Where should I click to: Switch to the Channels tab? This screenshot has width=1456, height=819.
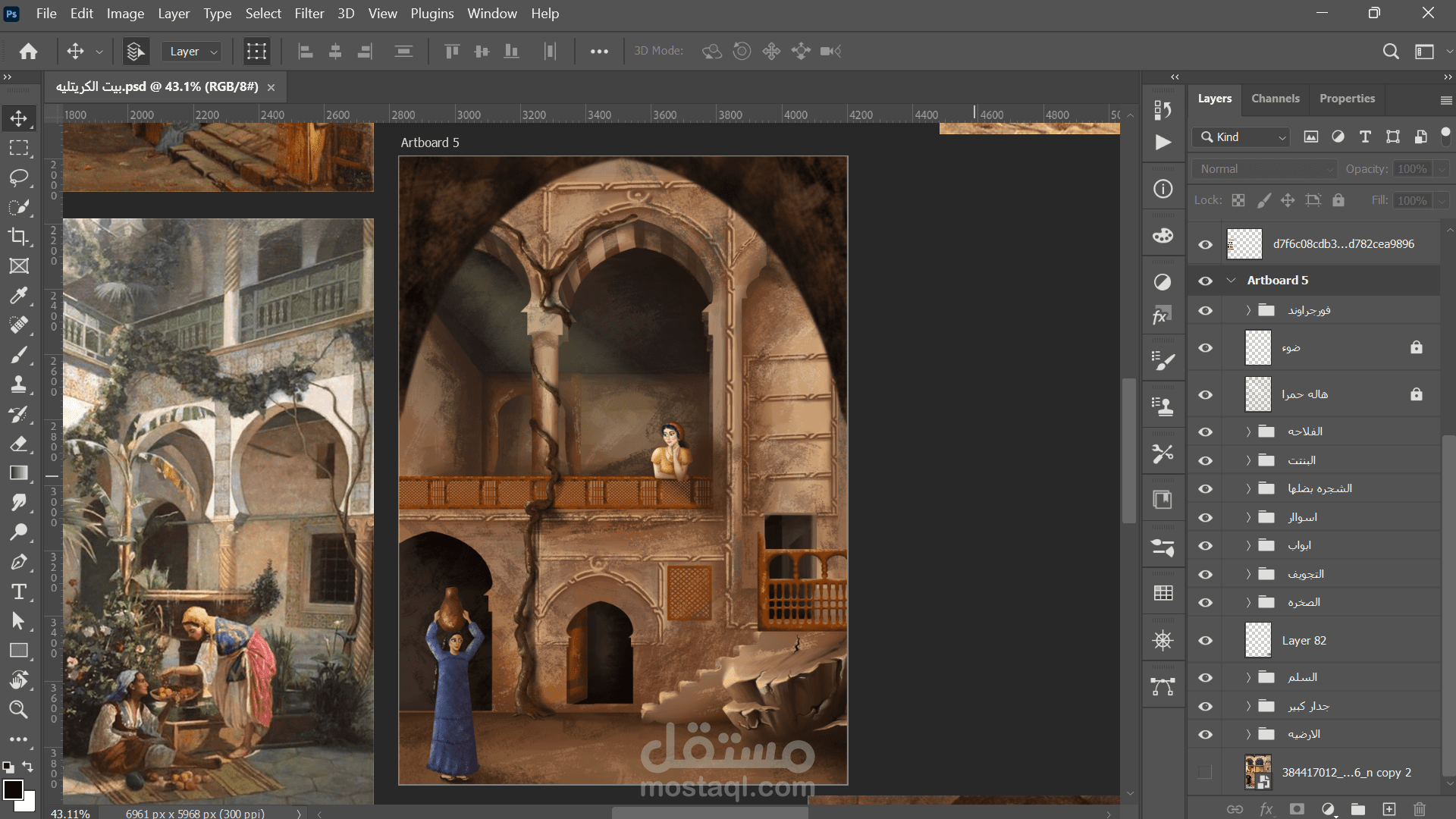(1275, 99)
